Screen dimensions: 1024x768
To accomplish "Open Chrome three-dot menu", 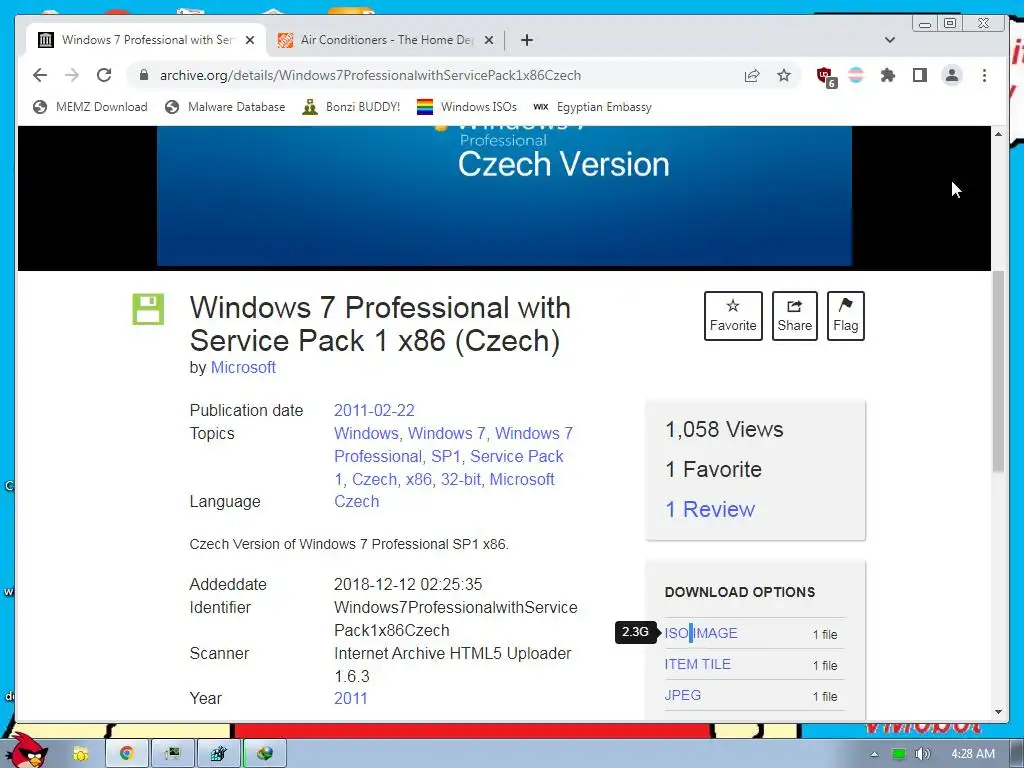I will point(984,75).
